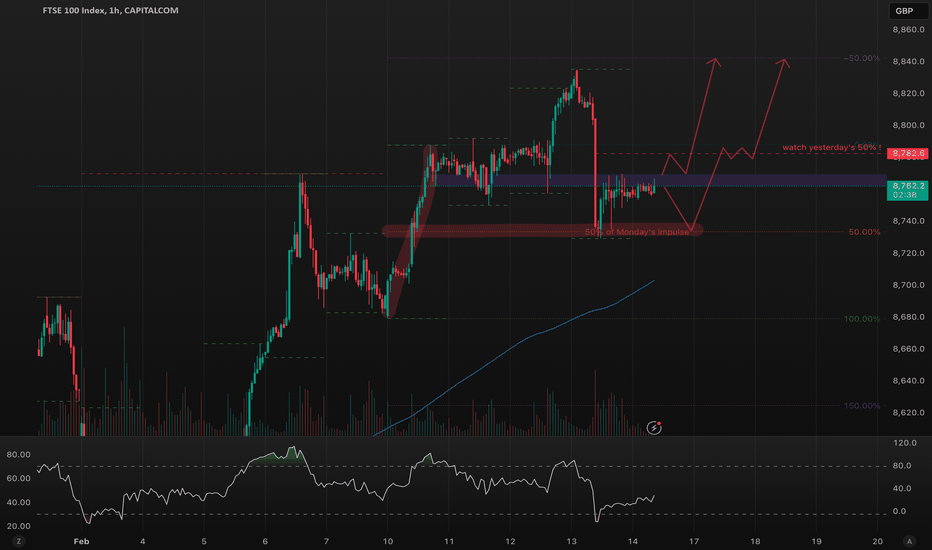The height and width of the screenshot is (550, 932).
Task: Click date 20 on the time axis
Action: (877, 541)
